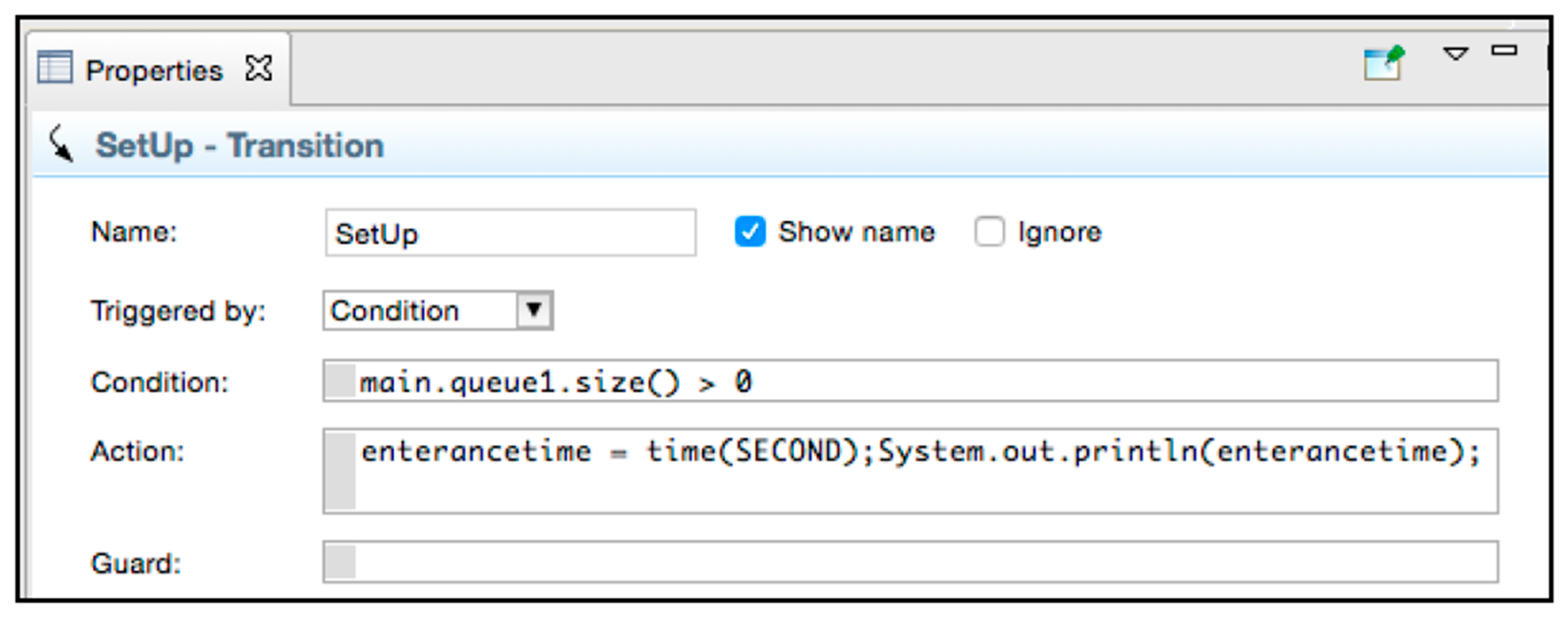Click in the Name field containing SetUp
This screenshot has height=617, width=1568.
pos(510,233)
